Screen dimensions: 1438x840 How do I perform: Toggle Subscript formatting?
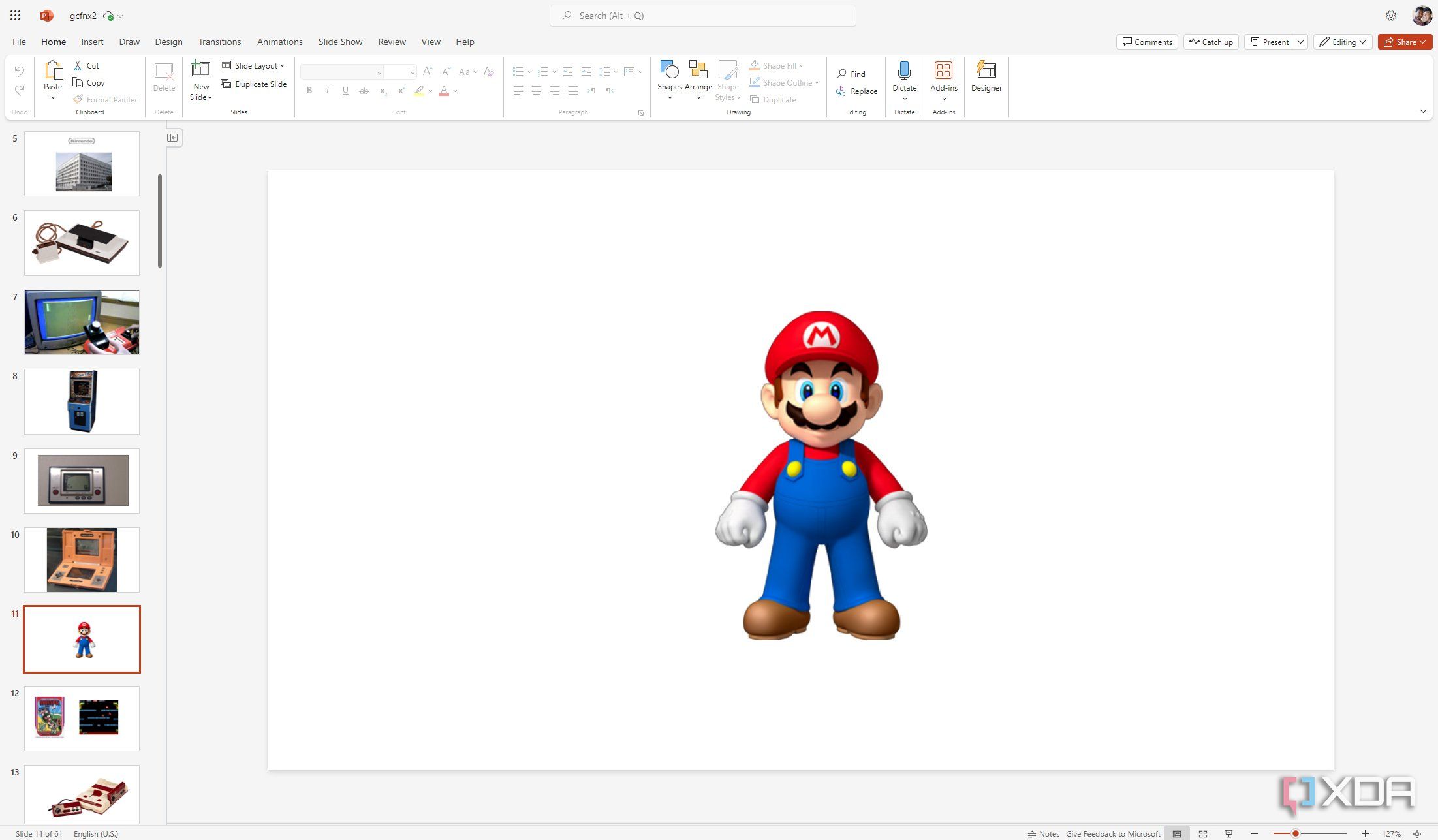(x=383, y=91)
